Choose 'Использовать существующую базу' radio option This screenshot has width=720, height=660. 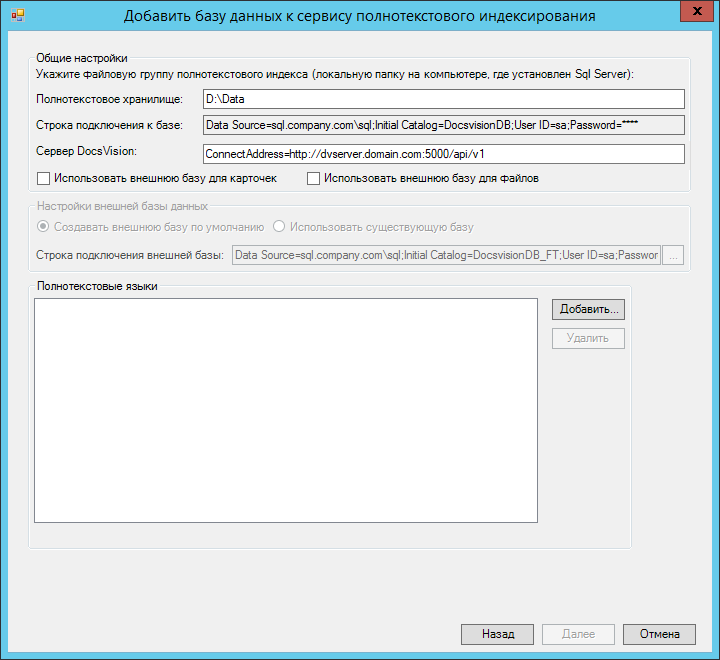[x=280, y=227]
